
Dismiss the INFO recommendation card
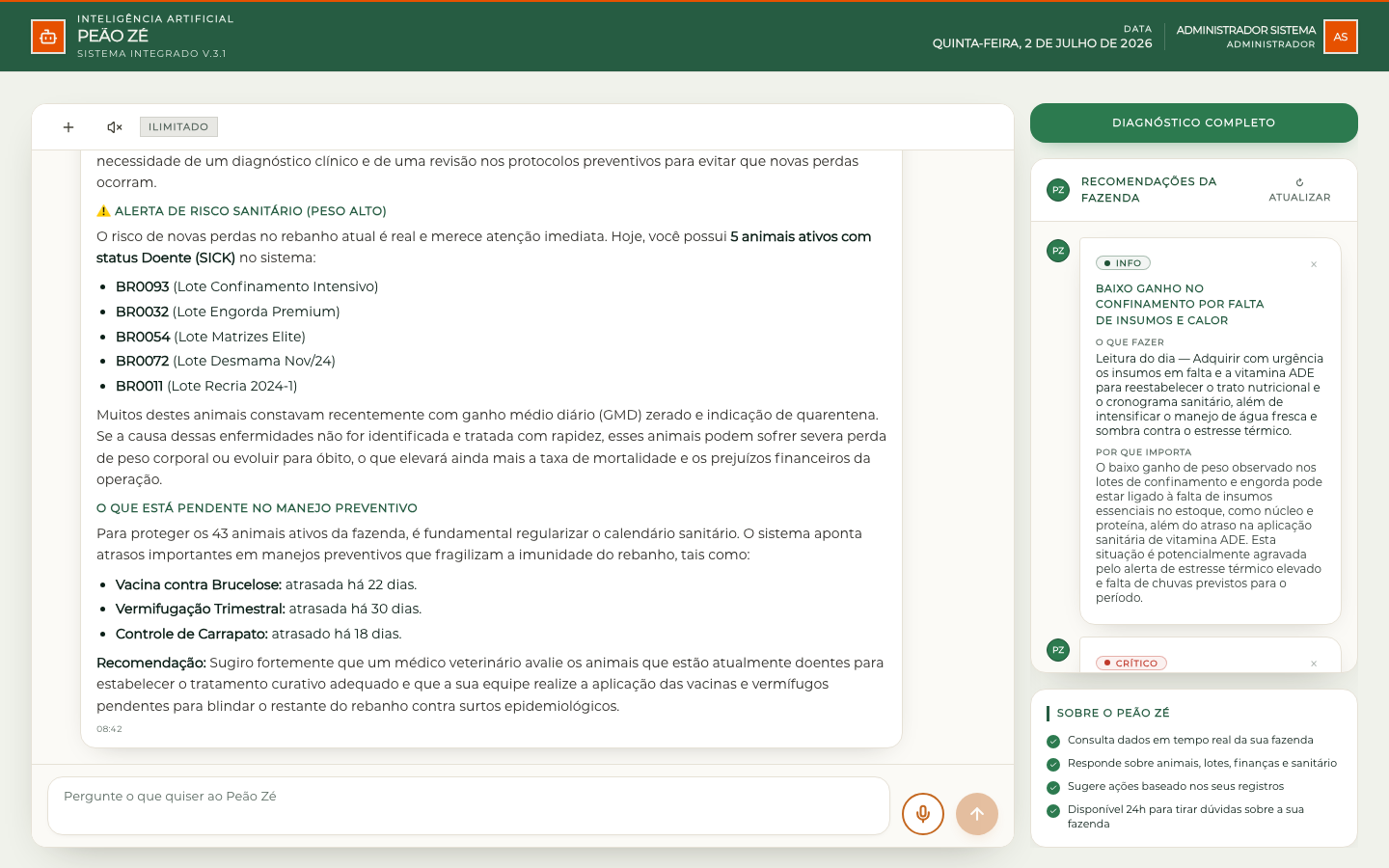(1314, 264)
